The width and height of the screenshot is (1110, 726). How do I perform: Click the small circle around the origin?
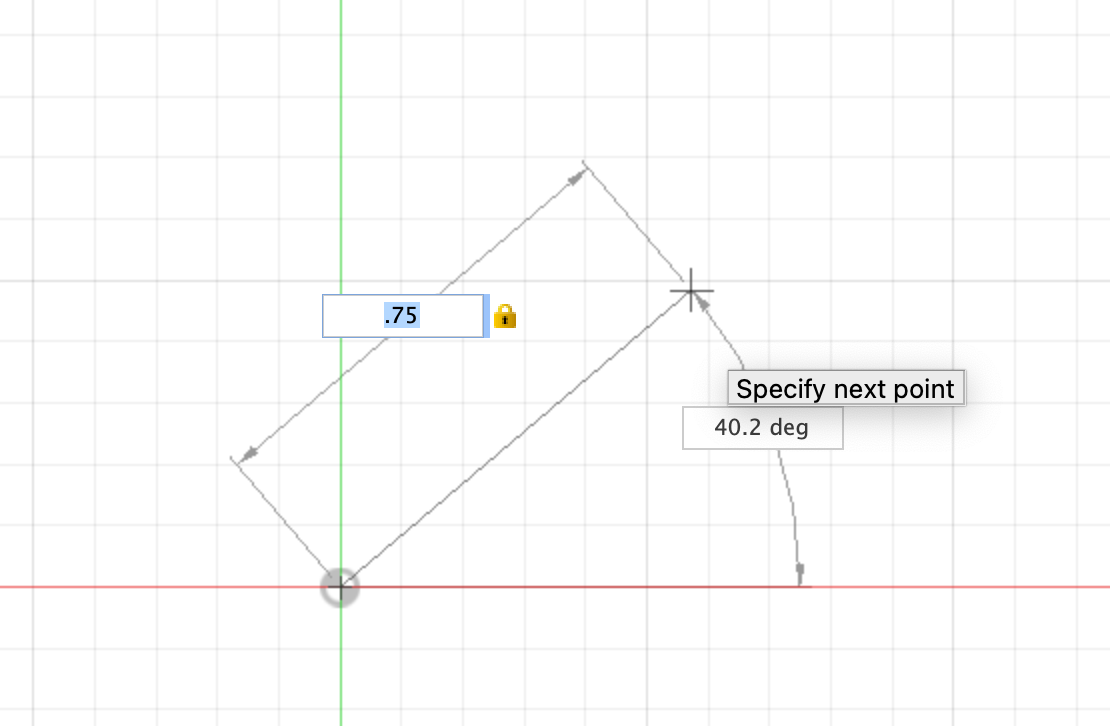pyautogui.click(x=340, y=588)
